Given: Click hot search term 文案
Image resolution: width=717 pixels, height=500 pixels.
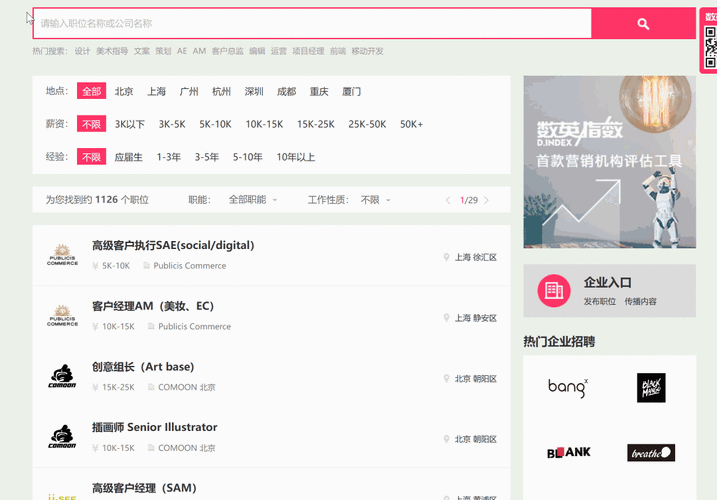Looking at the screenshot, I should click(142, 51).
